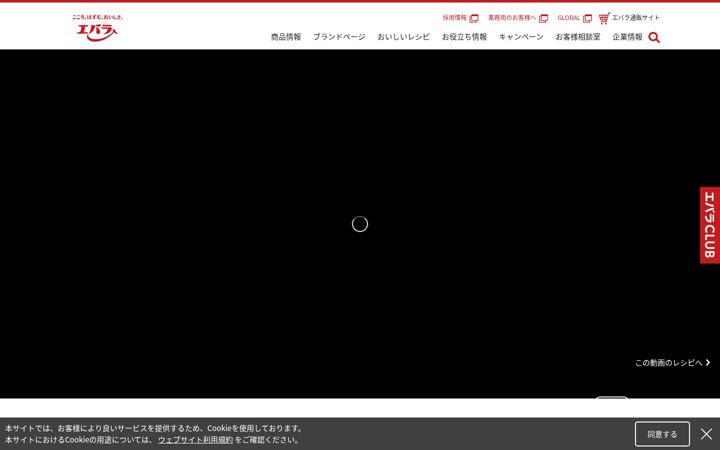The height and width of the screenshot is (450, 720).
Task: Click external-window icon beside GLOBAL
Action: tap(587, 18)
